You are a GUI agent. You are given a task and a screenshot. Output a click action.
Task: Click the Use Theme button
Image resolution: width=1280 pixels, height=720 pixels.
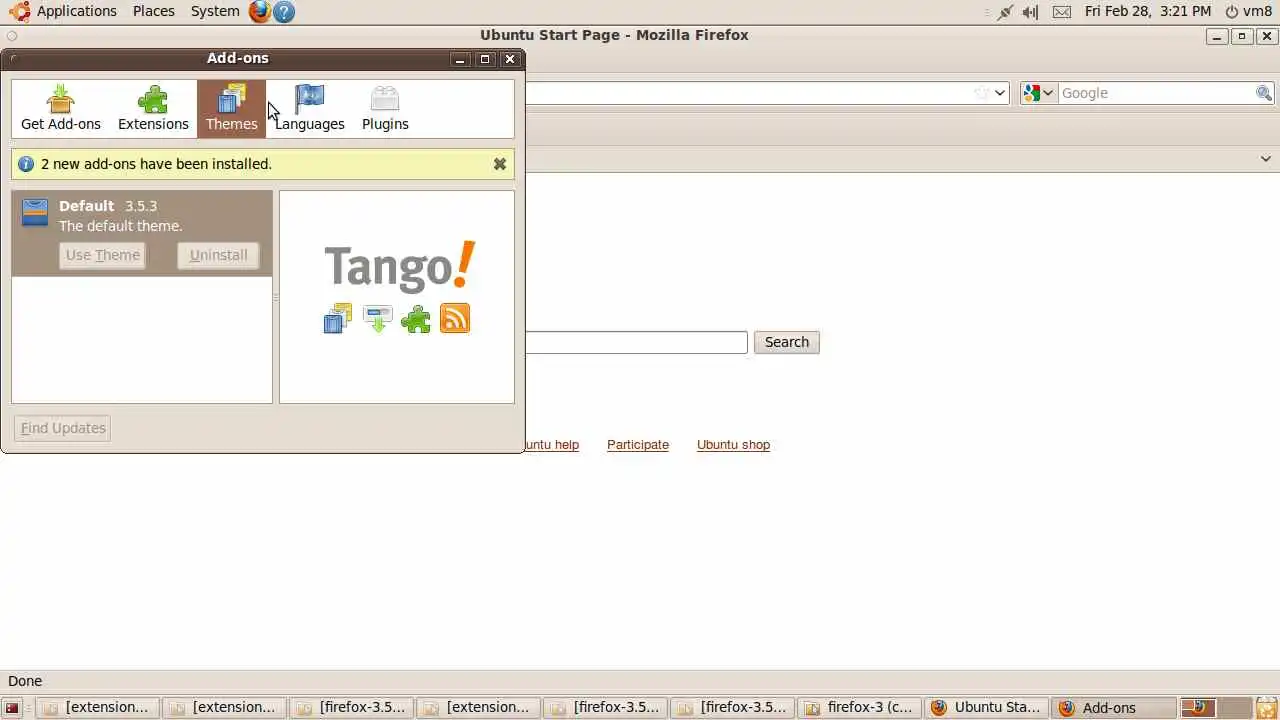[x=103, y=255]
